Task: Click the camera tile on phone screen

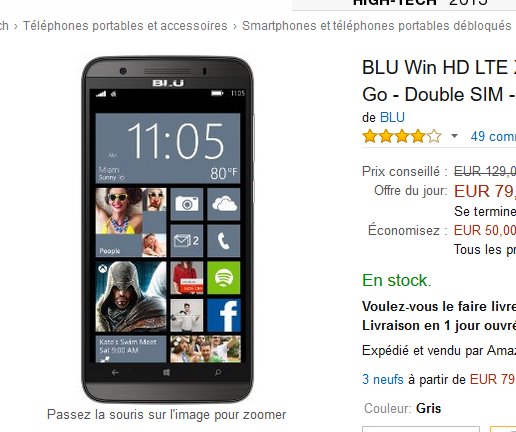Action: pyautogui.click(x=187, y=204)
